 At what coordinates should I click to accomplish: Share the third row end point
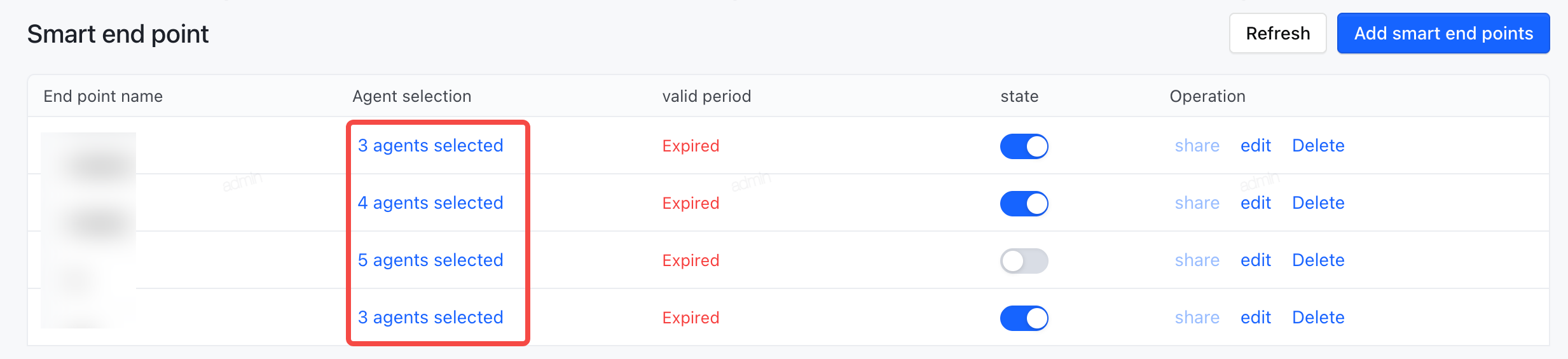[x=1197, y=260]
